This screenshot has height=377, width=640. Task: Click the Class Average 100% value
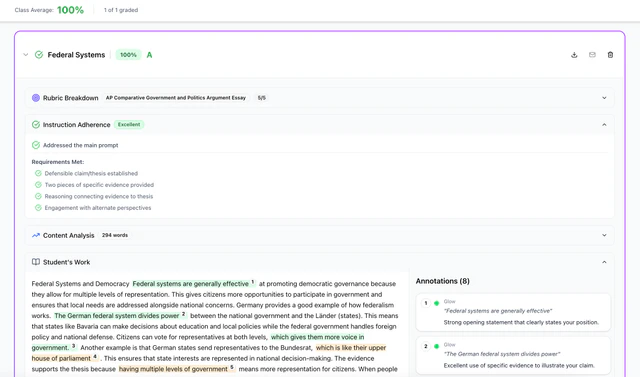pos(71,10)
